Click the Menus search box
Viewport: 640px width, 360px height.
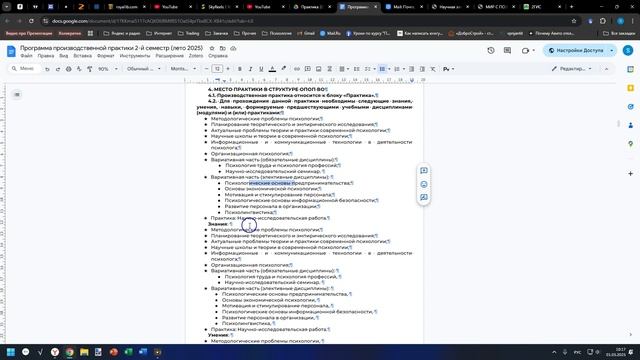coord(24,69)
